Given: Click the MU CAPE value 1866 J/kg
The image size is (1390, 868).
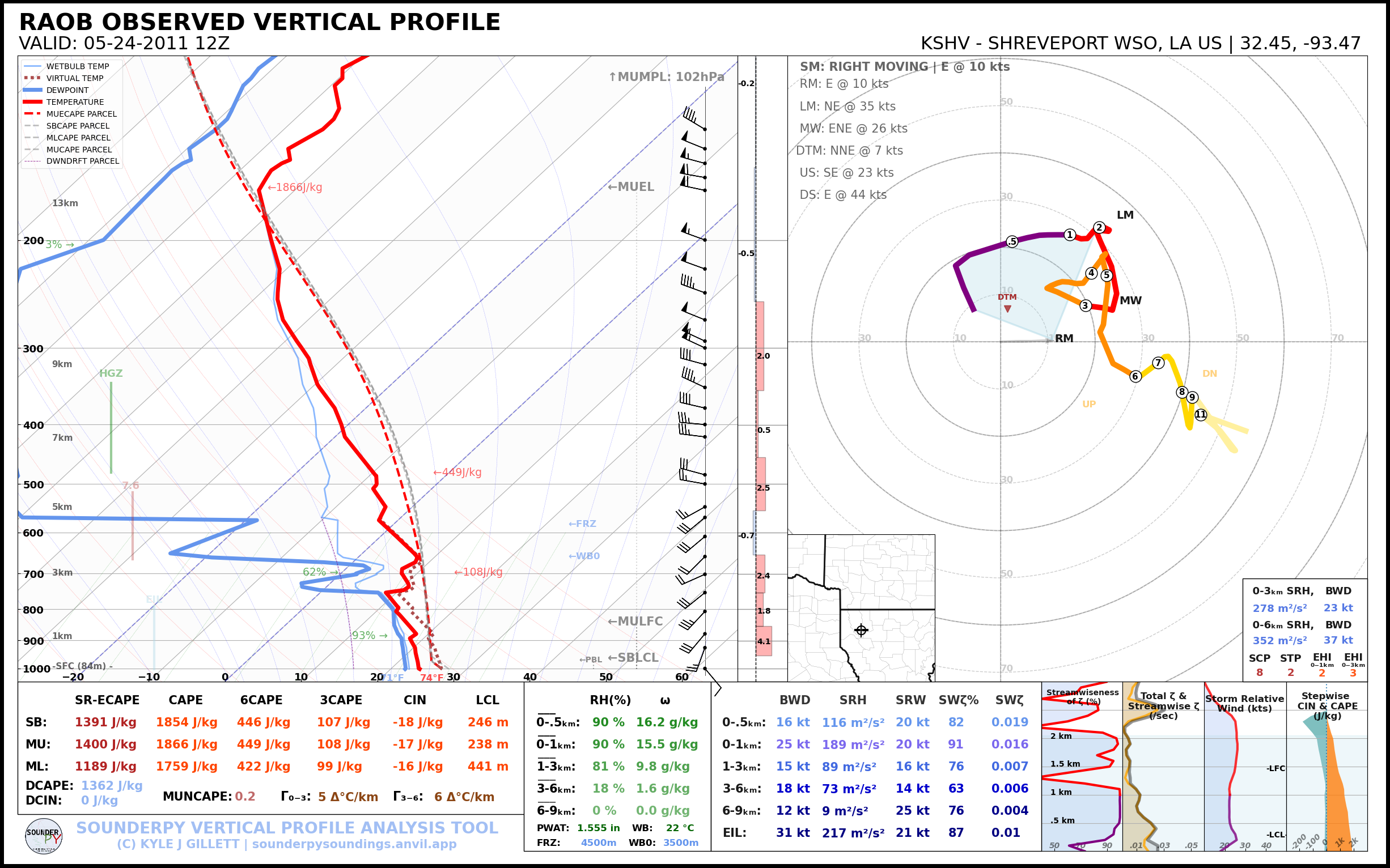Looking at the screenshot, I should pos(186,744).
